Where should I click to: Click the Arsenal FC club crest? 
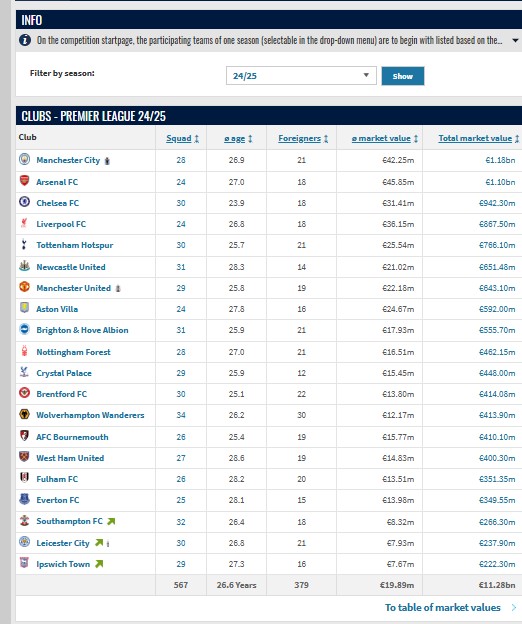tap(25, 181)
